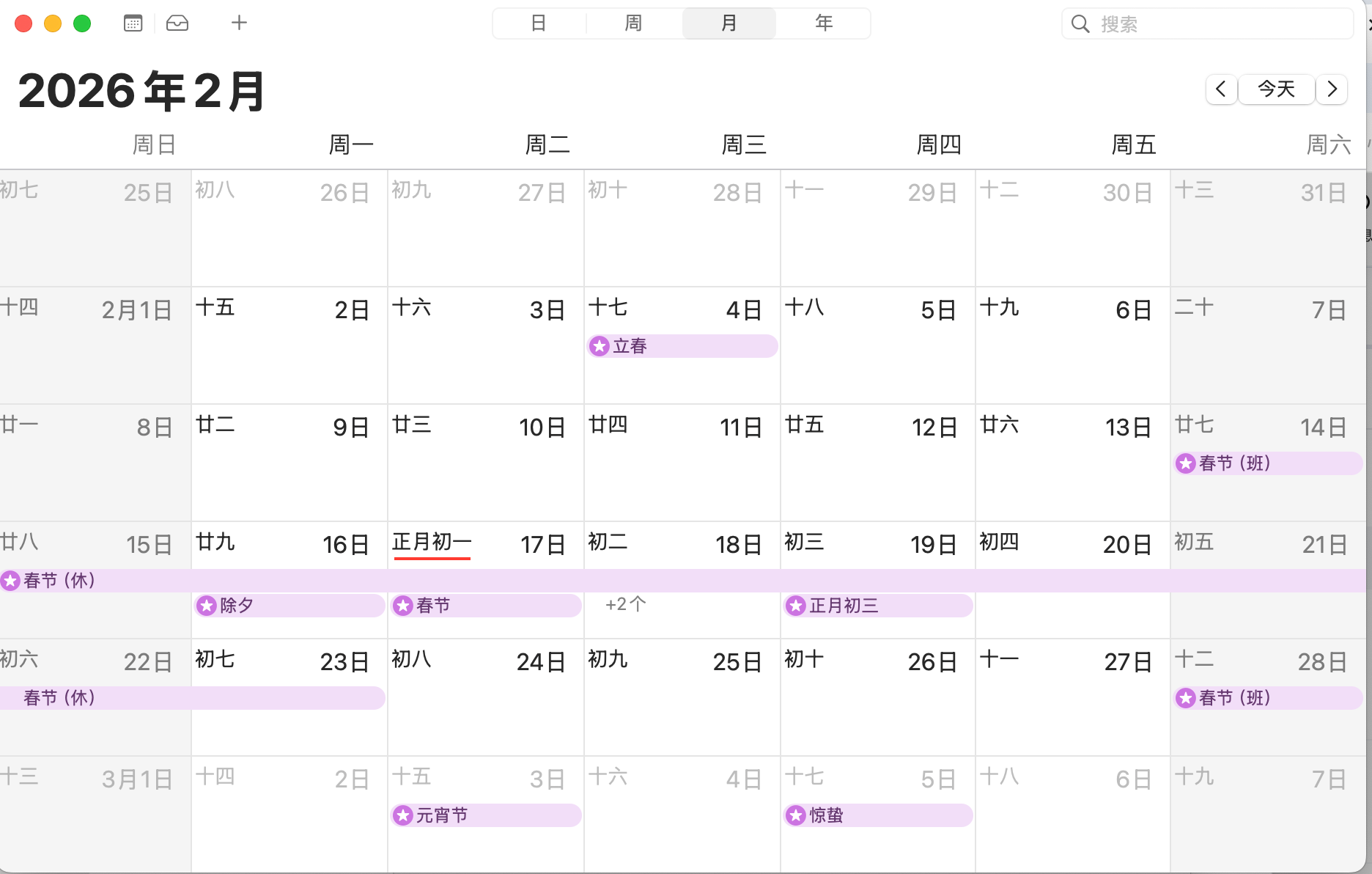This screenshot has width=1372, height=874.
Task: Click the 今天 (today) button
Action: (1276, 89)
